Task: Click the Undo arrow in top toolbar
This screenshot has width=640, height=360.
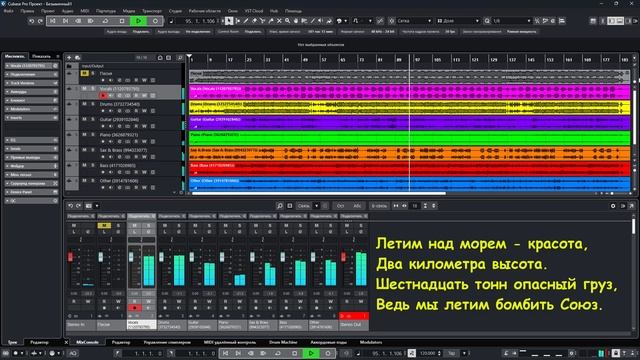Action: (31, 21)
